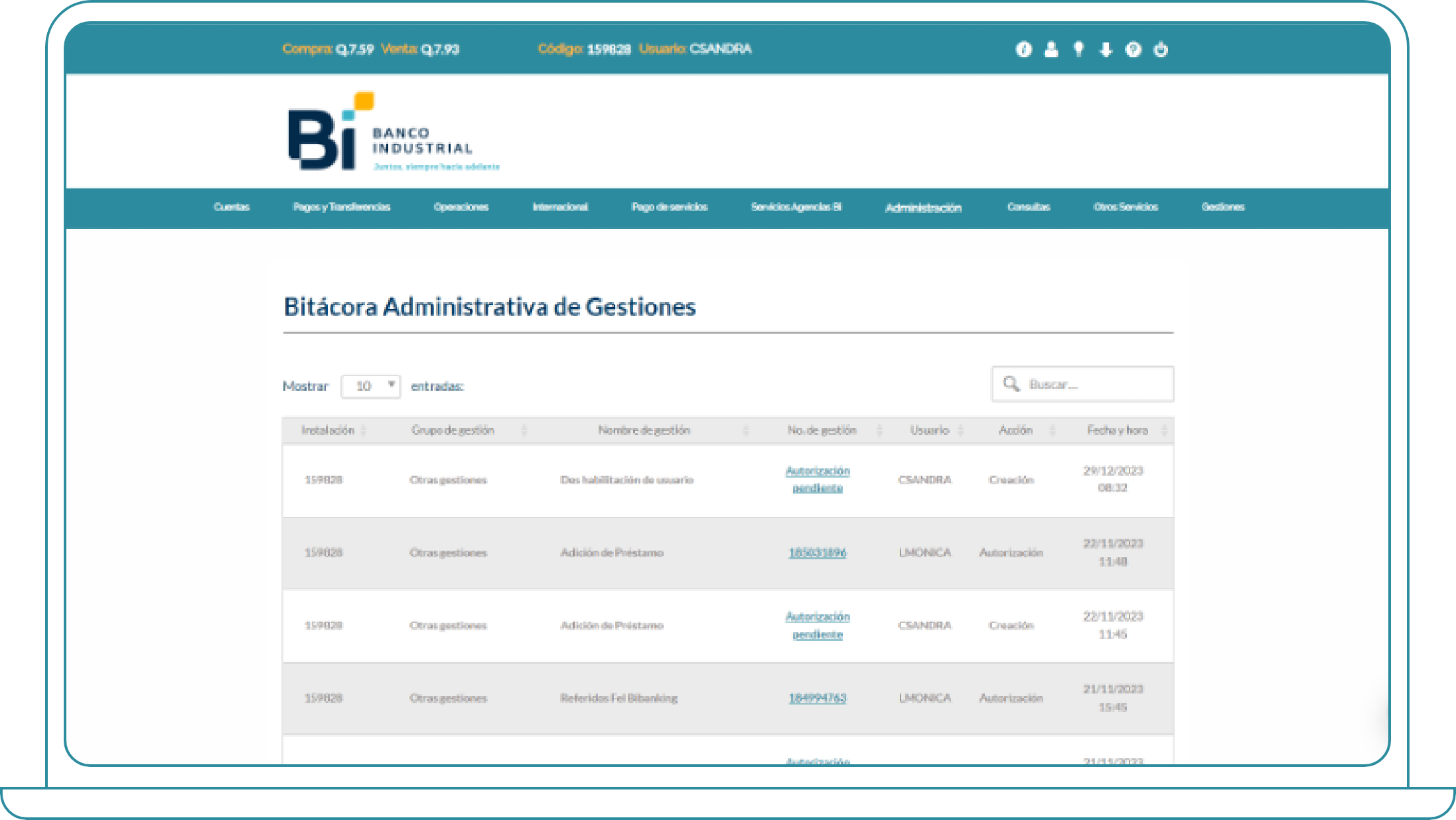Click the lightbulb tips icon
Screen dimensions: 1456x820
point(1079,49)
